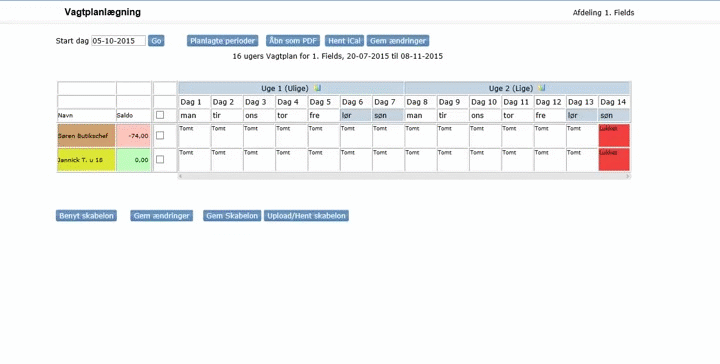Click bottom Gem ændringer button
The image size is (720, 364).
(x=162, y=216)
